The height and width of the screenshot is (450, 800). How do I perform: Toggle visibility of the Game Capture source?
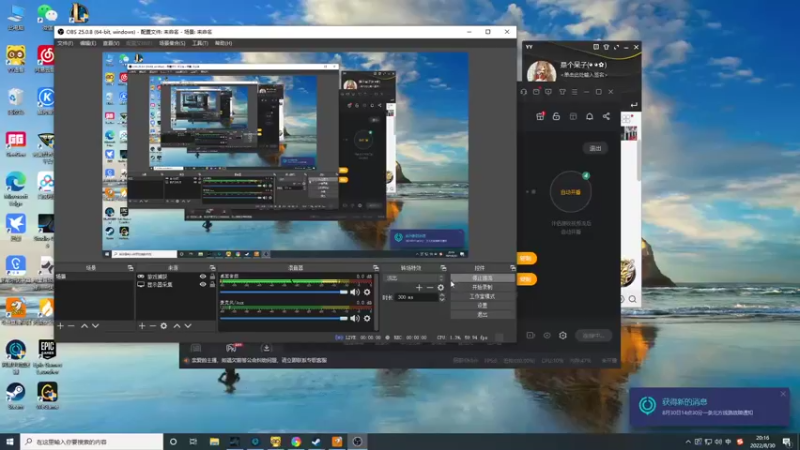(x=203, y=277)
